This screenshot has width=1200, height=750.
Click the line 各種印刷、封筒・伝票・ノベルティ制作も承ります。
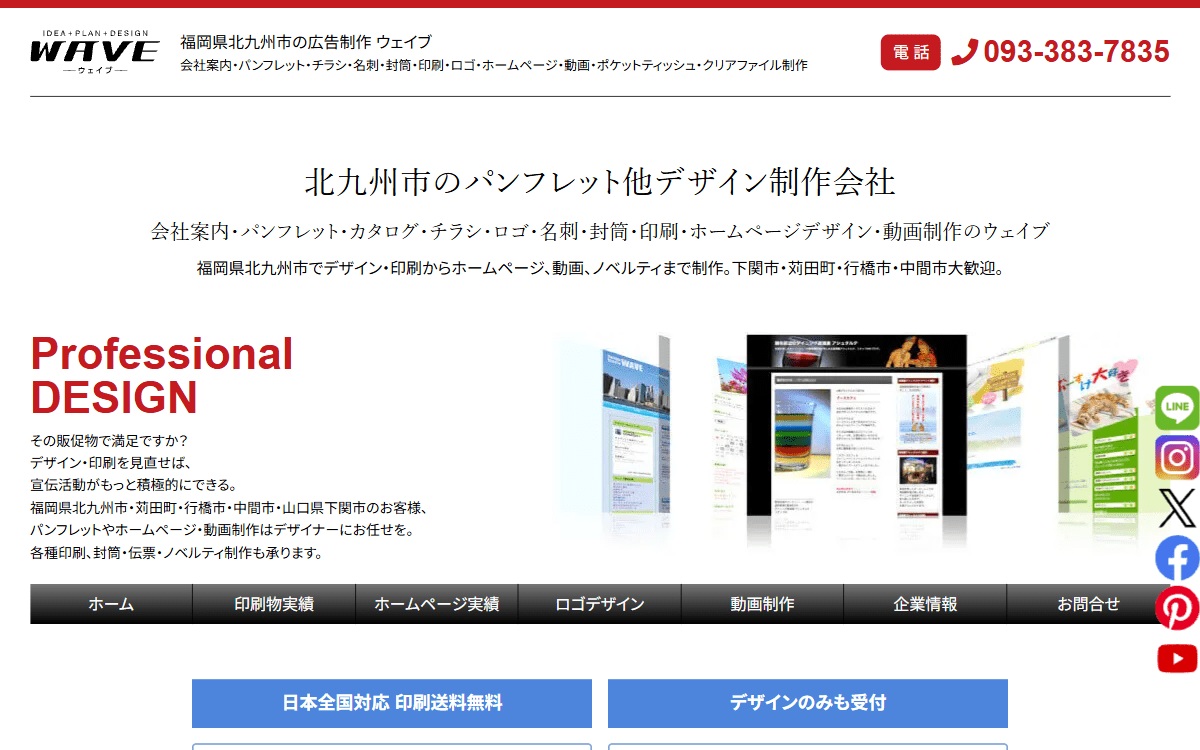pos(177,552)
